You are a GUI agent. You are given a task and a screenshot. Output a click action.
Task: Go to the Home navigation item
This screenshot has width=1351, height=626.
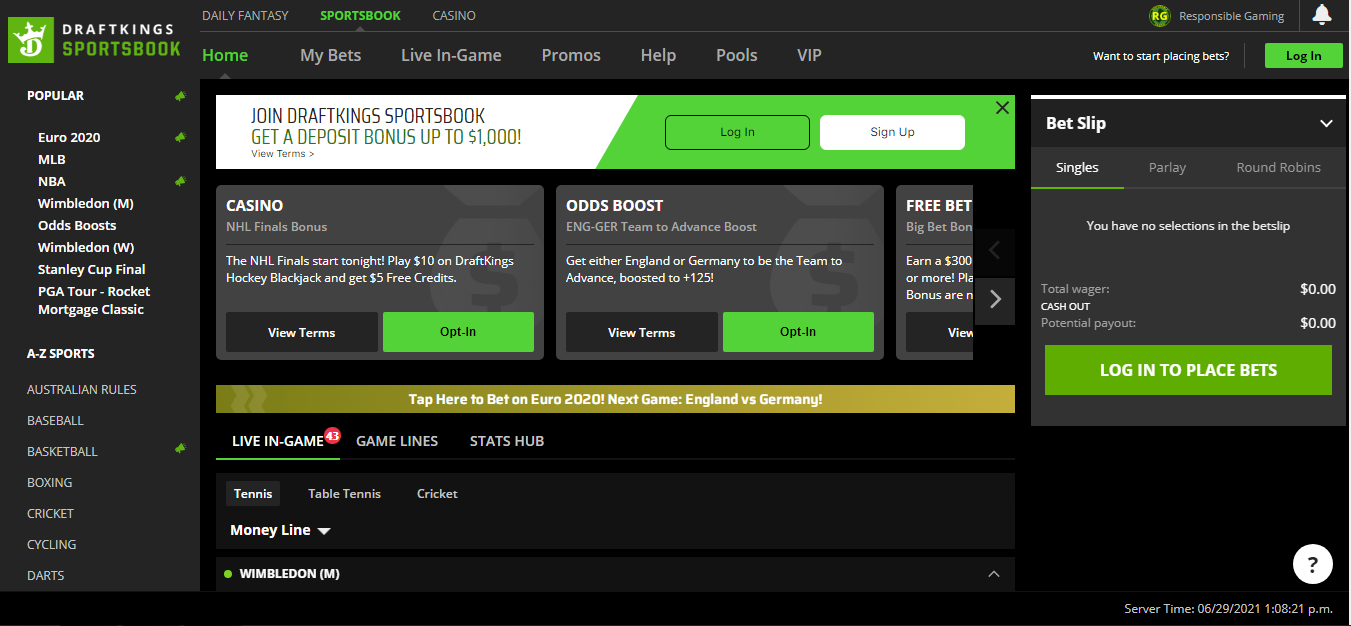coord(225,55)
